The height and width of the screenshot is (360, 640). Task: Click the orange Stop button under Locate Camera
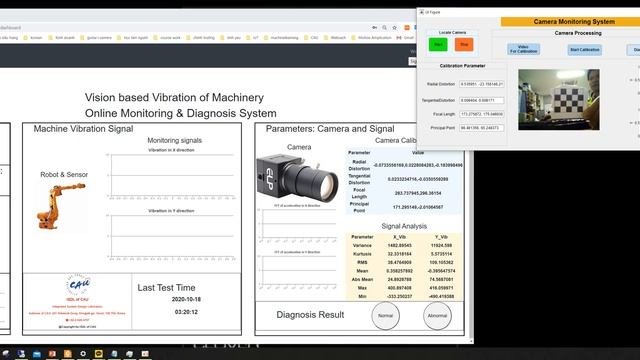point(464,44)
